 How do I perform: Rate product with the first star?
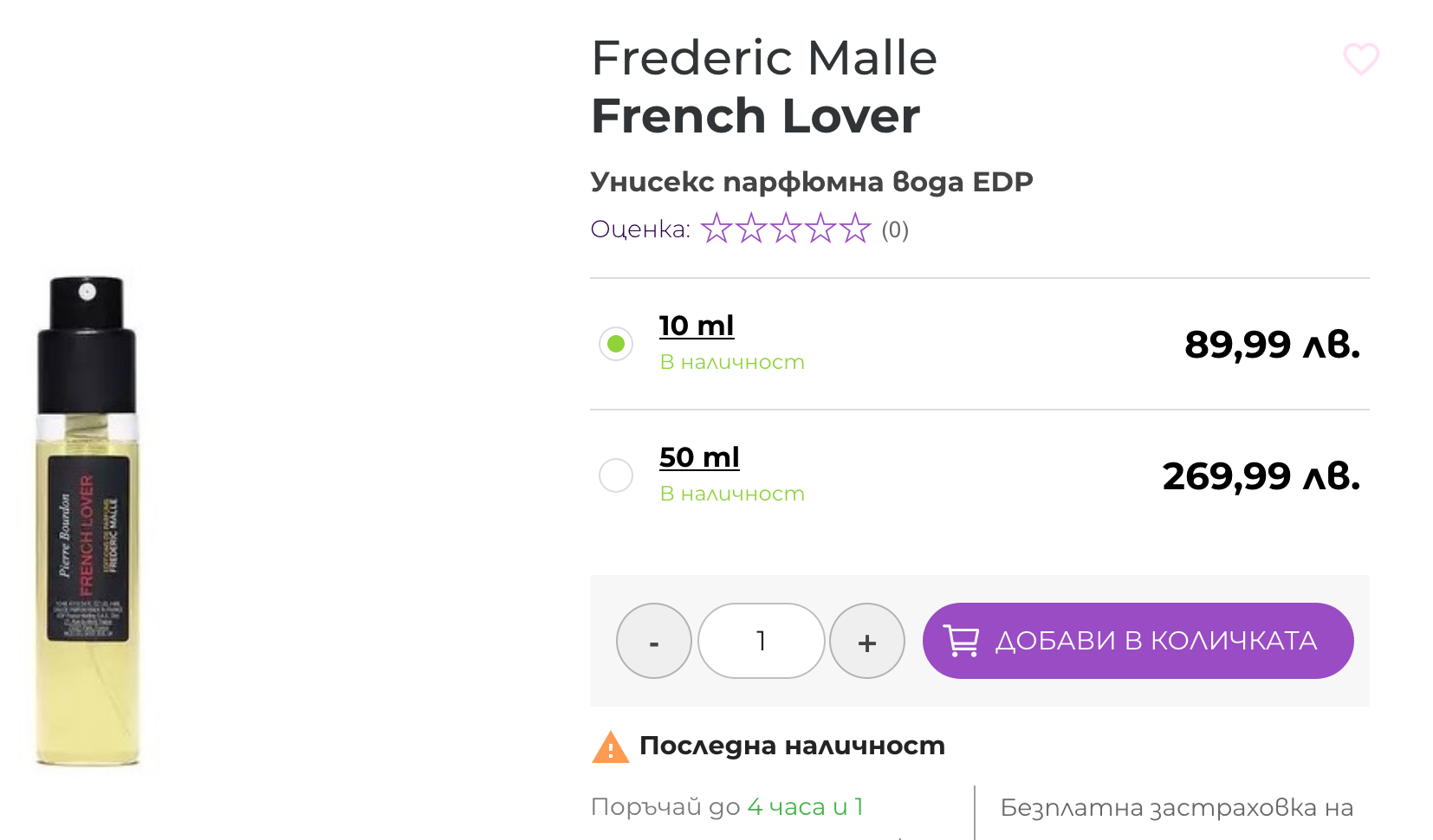[716, 229]
